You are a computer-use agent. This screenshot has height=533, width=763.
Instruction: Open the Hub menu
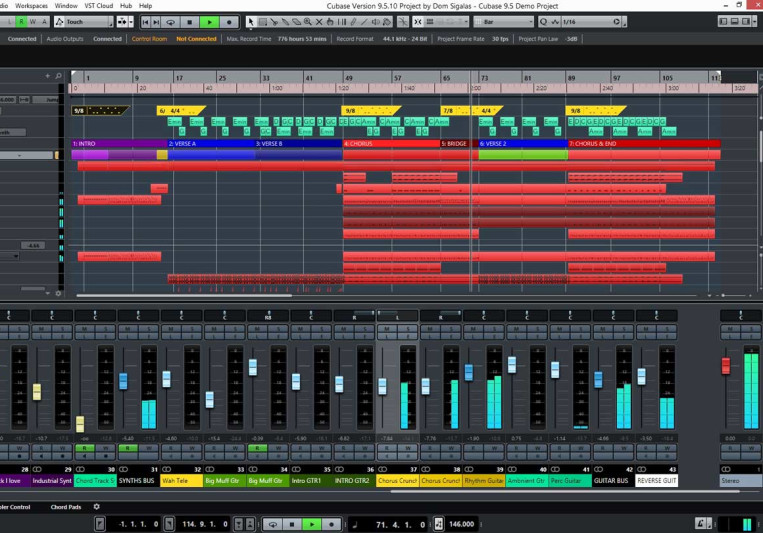tap(126, 6)
